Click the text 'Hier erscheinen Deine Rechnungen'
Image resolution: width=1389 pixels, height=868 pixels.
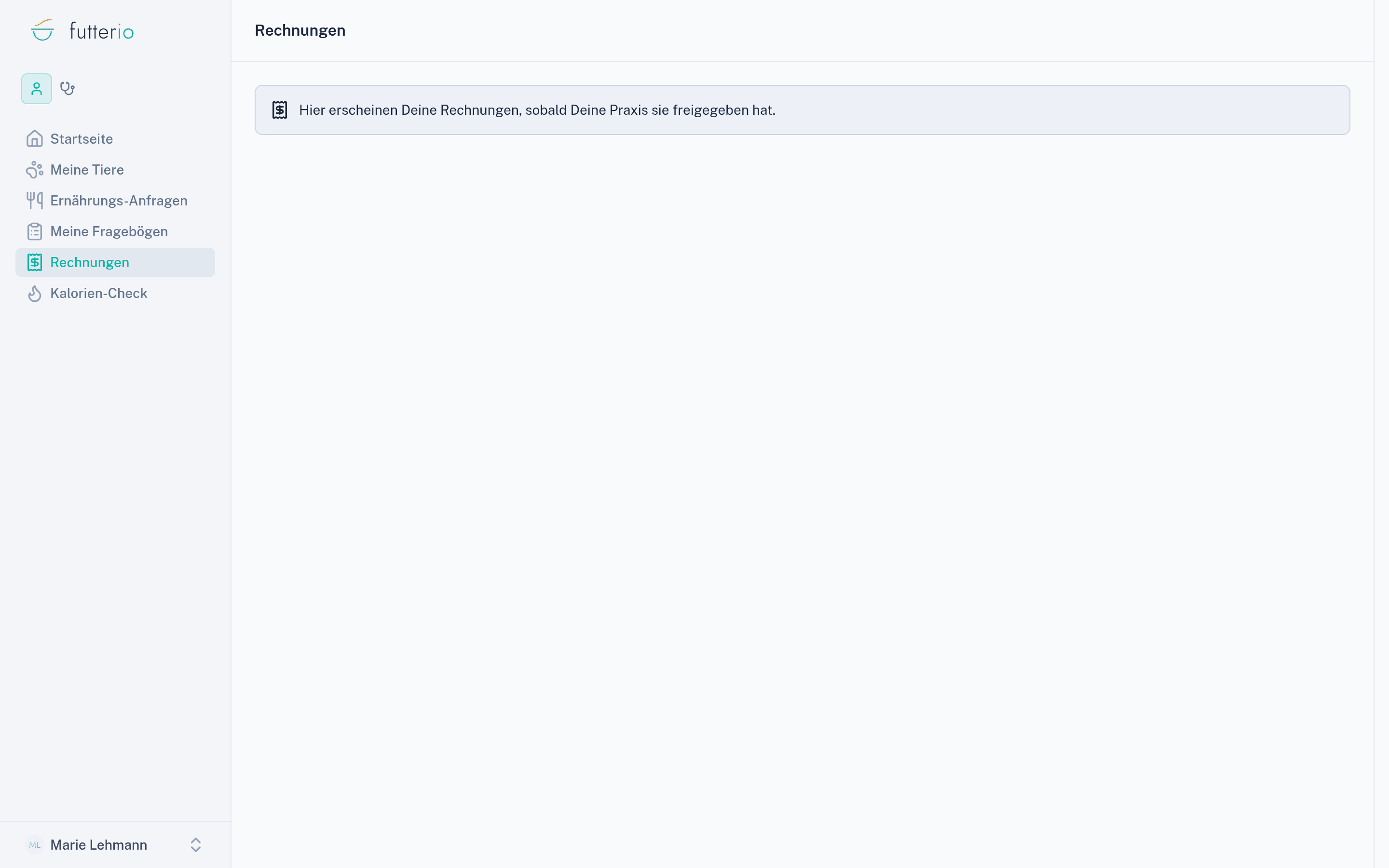pyautogui.click(x=409, y=110)
